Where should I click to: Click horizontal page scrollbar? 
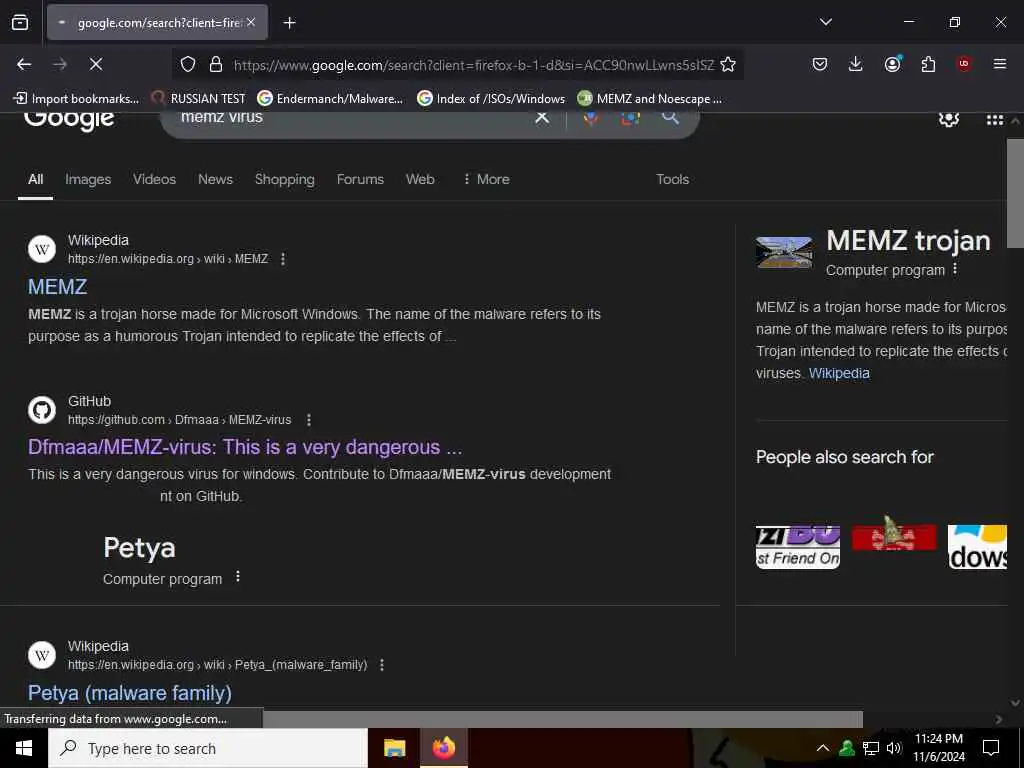tap(562, 719)
